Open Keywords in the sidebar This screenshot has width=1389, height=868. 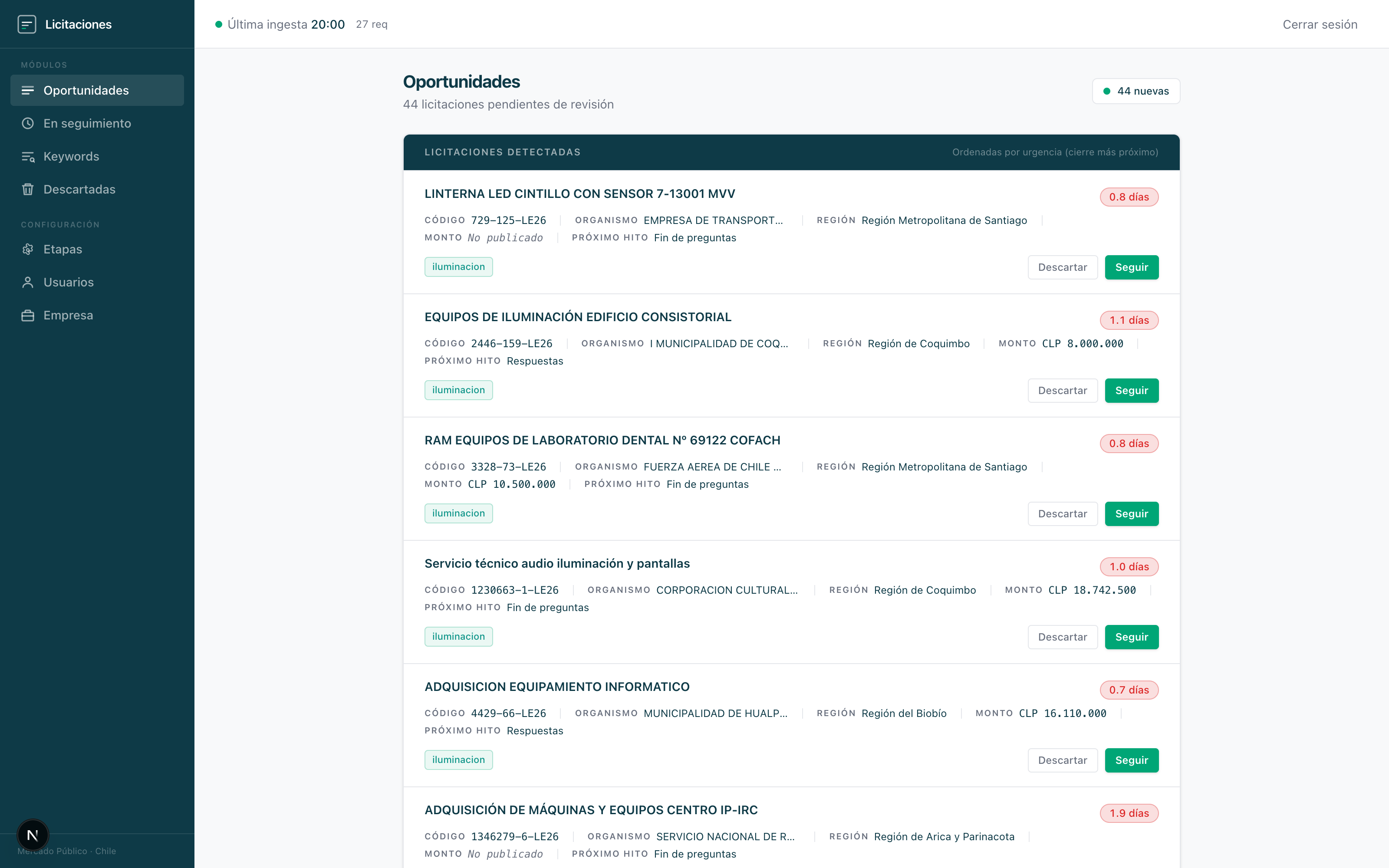click(x=97, y=156)
